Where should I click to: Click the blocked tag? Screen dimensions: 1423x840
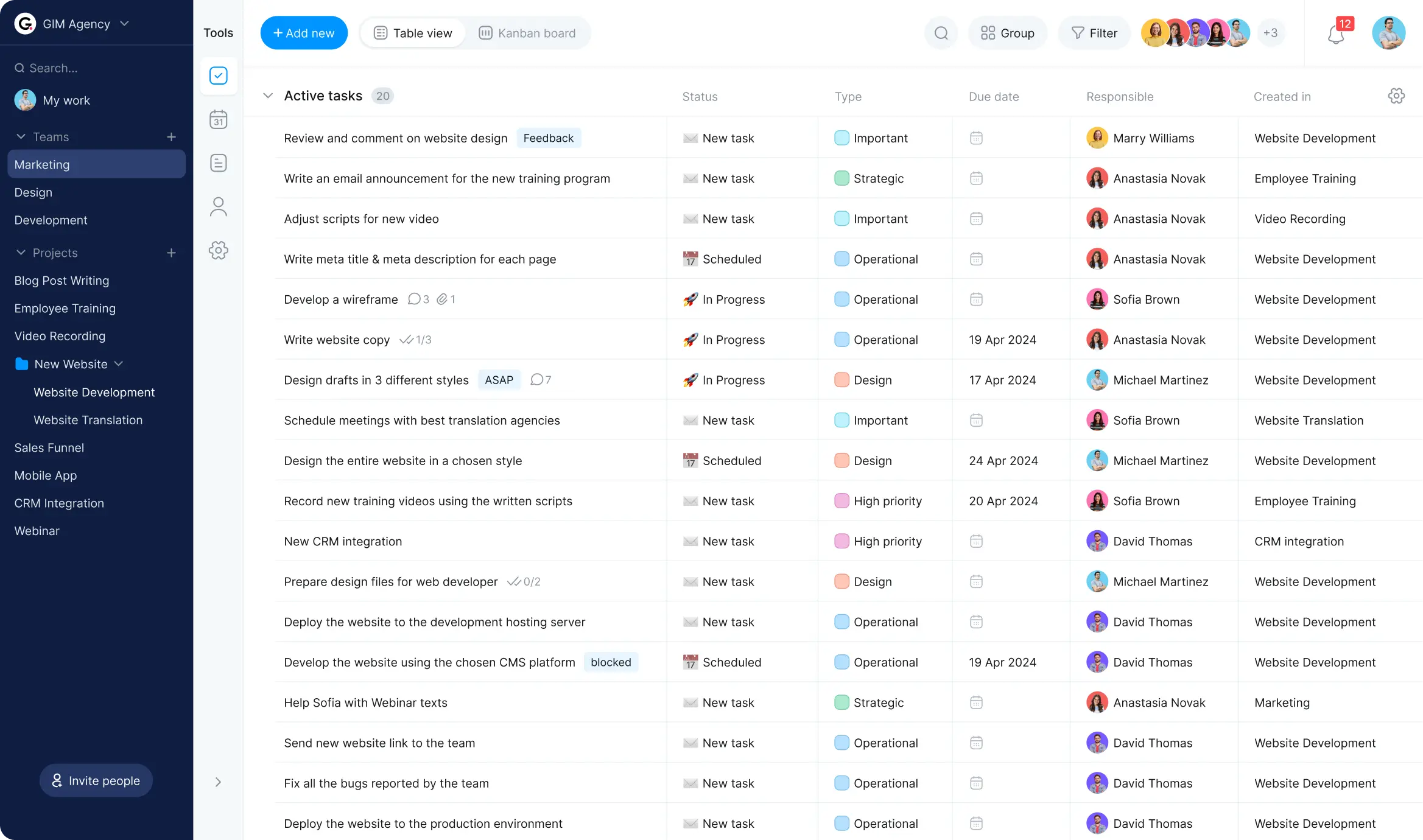[611, 662]
